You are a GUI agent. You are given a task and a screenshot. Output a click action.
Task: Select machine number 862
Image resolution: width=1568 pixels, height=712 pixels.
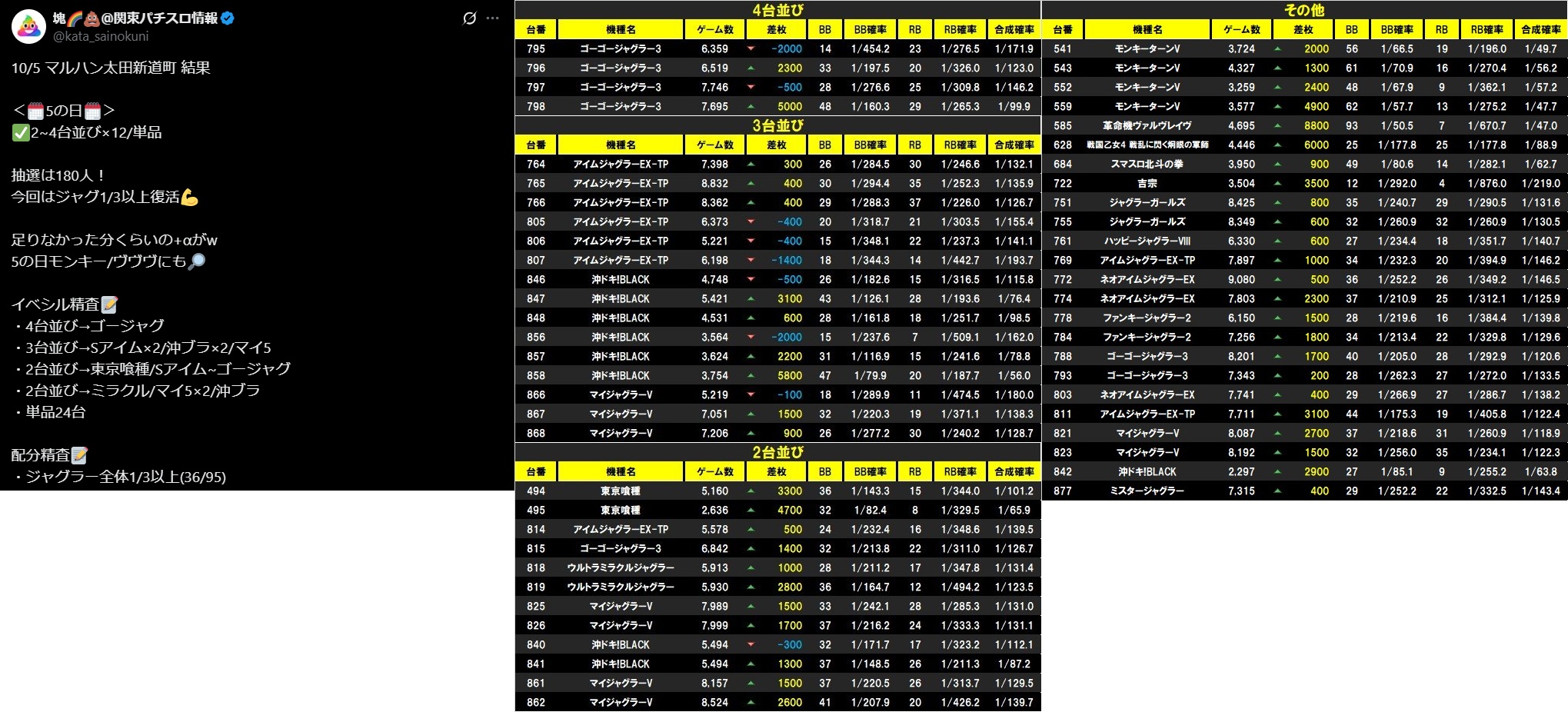point(536,702)
